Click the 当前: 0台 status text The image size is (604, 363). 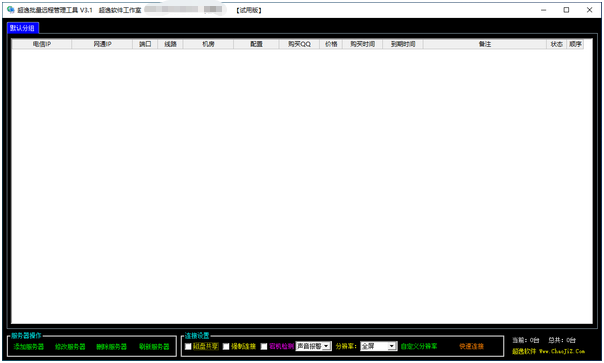[x=525, y=340]
